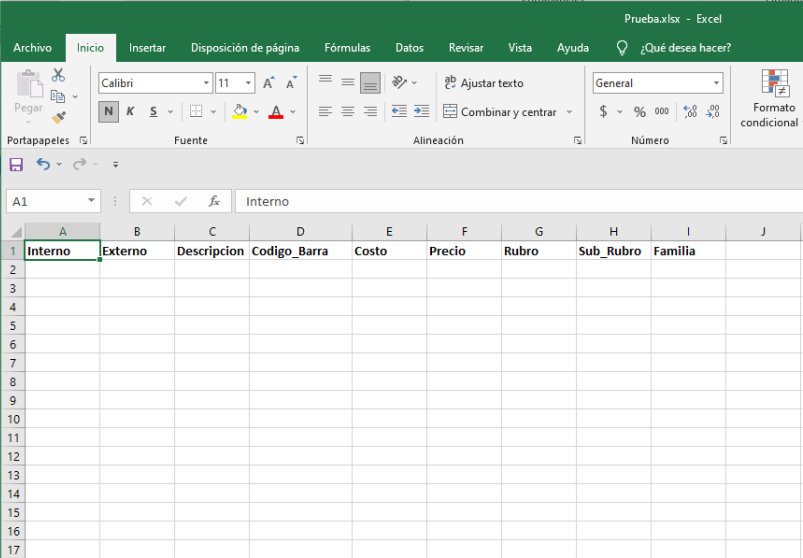803x558 pixels.
Task: Click the Cut scissors icon
Action: [58, 76]
